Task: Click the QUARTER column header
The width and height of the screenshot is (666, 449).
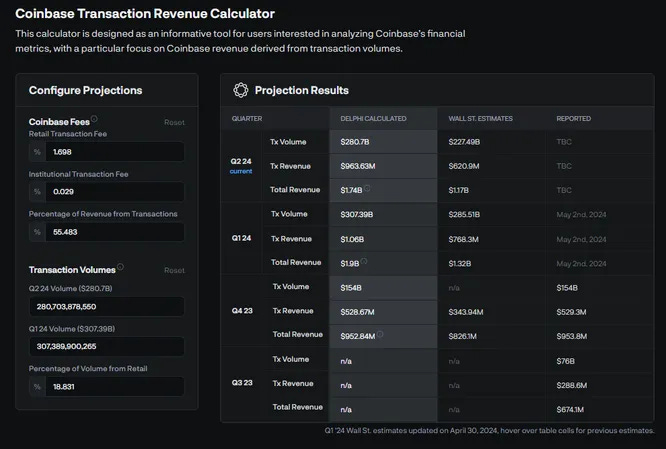Action: coord(247,119)
